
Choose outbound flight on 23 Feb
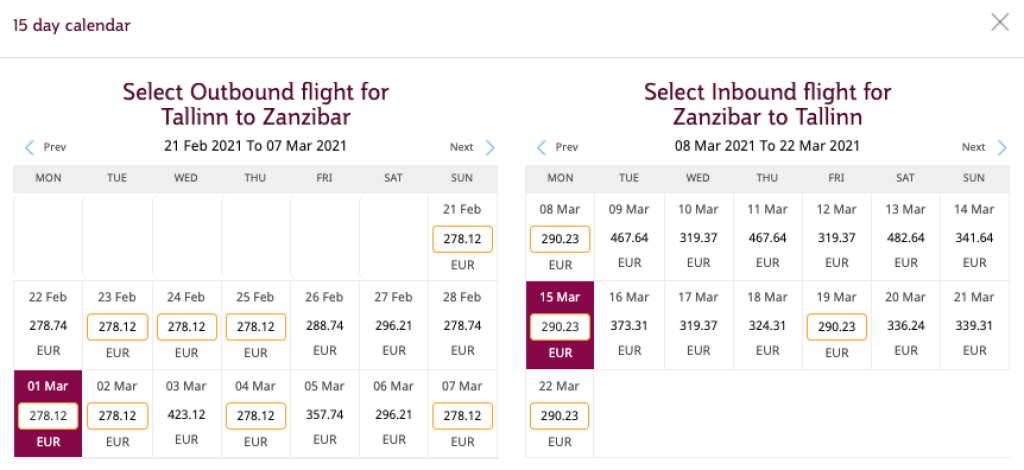(117, 327)
